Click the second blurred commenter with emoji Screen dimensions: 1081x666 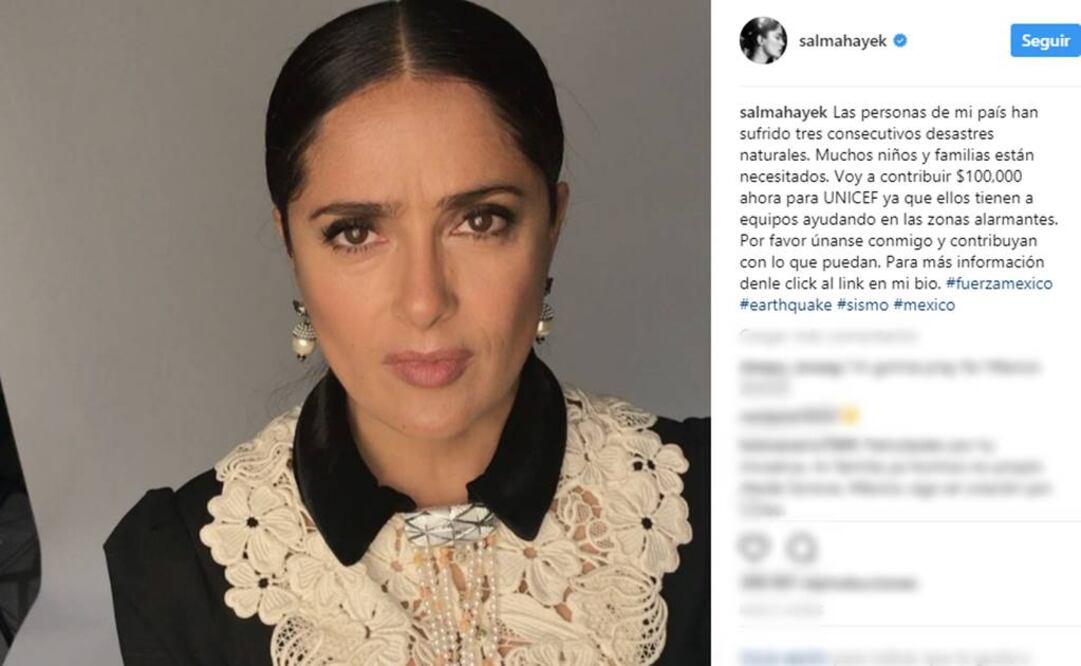tap(787, 416)
